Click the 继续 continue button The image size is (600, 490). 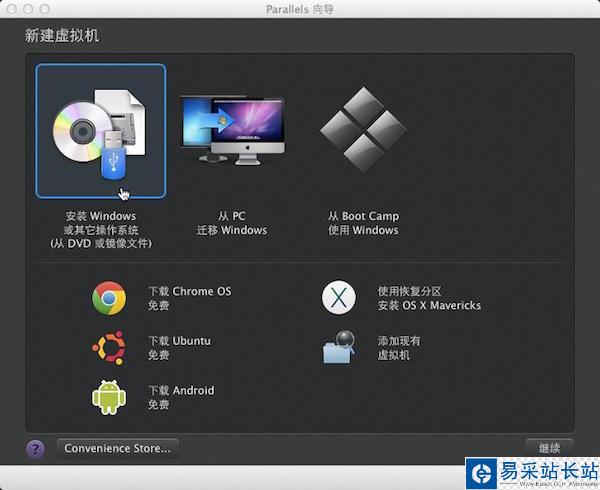(549, 448)
